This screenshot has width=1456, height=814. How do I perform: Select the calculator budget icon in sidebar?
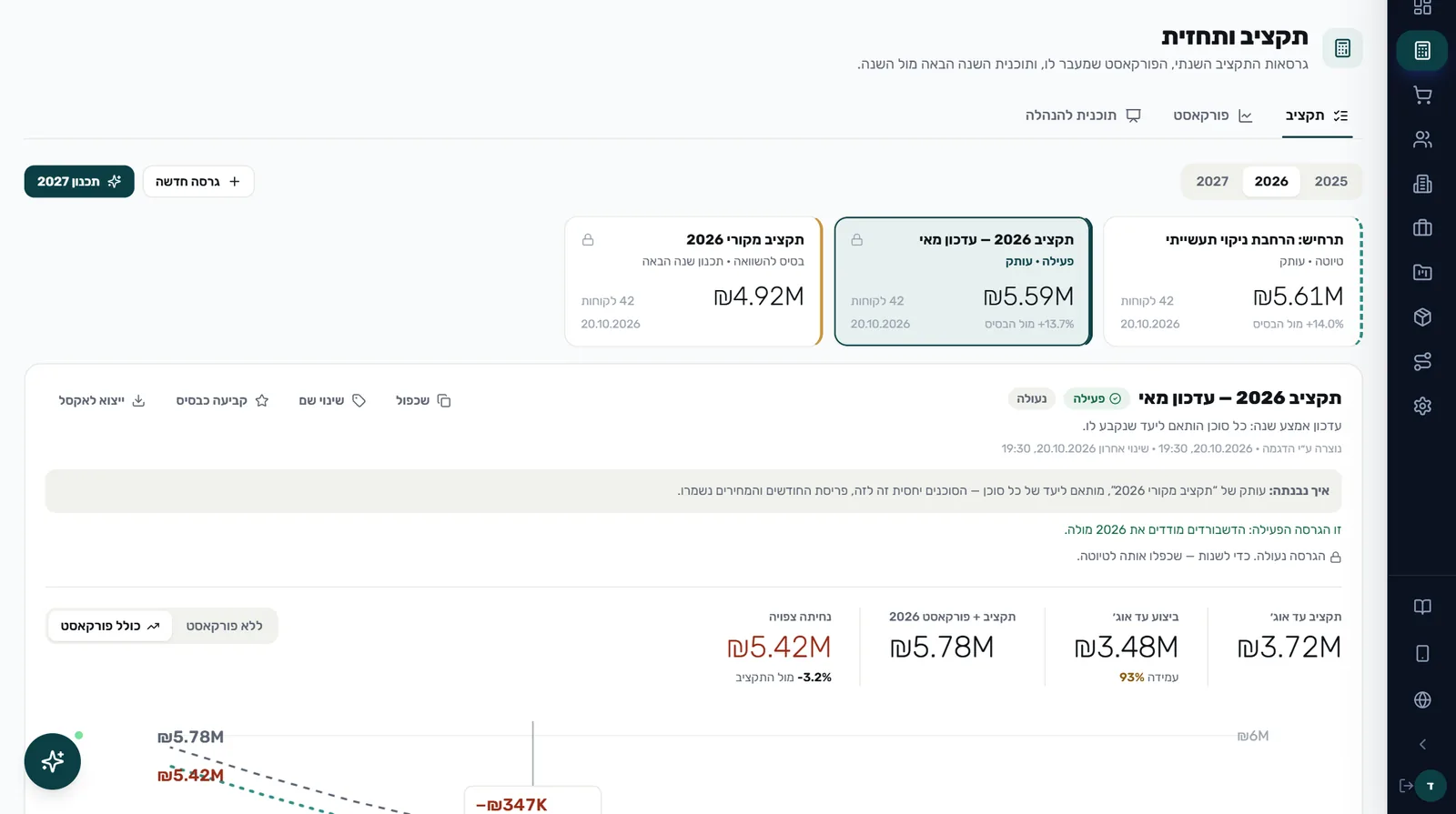tap(1422, 51)
